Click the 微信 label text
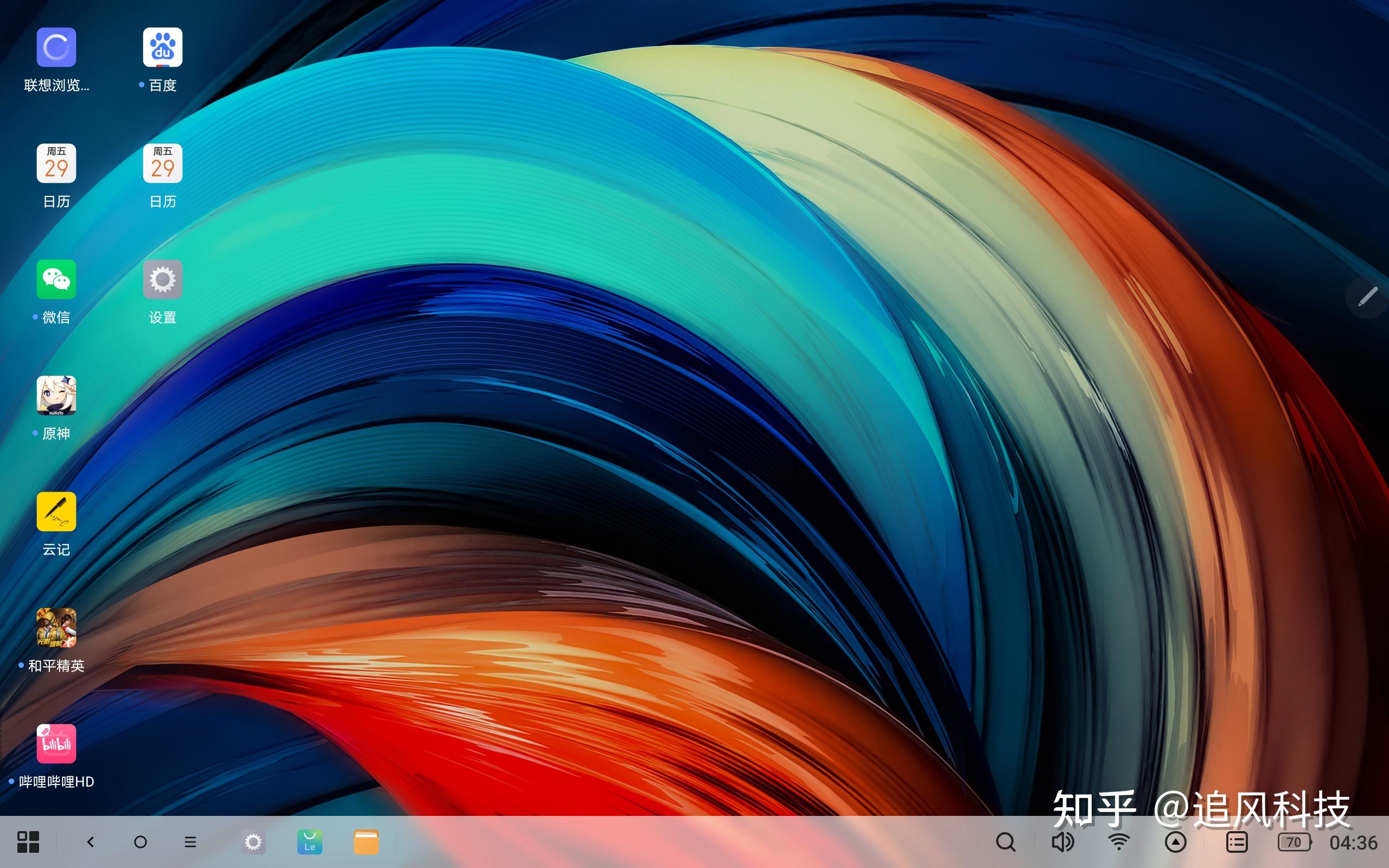 coord(56,317)
